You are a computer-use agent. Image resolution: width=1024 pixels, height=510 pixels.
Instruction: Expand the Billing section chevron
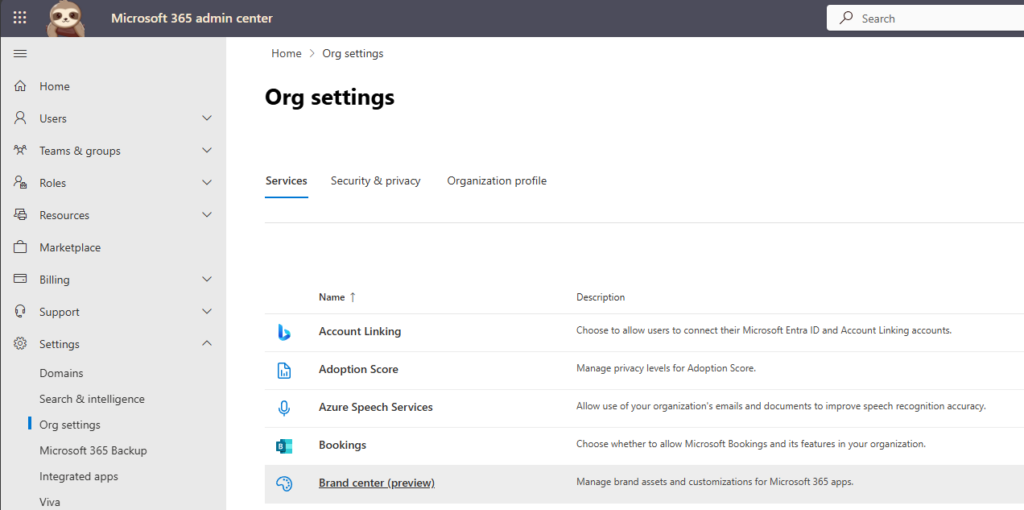[x=207, y=279]
